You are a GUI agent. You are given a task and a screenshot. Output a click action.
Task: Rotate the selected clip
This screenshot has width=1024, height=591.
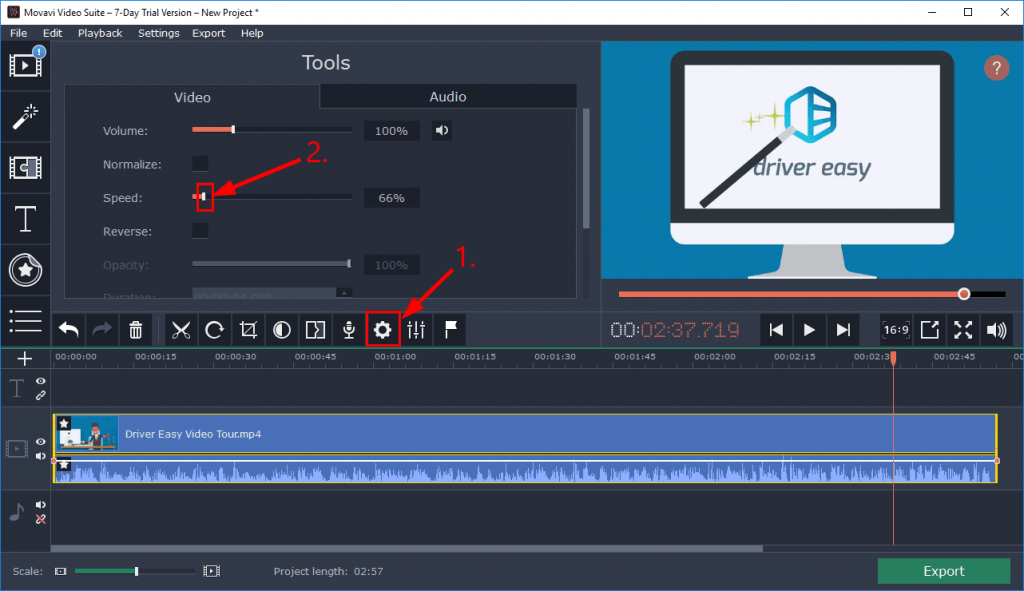214,330
